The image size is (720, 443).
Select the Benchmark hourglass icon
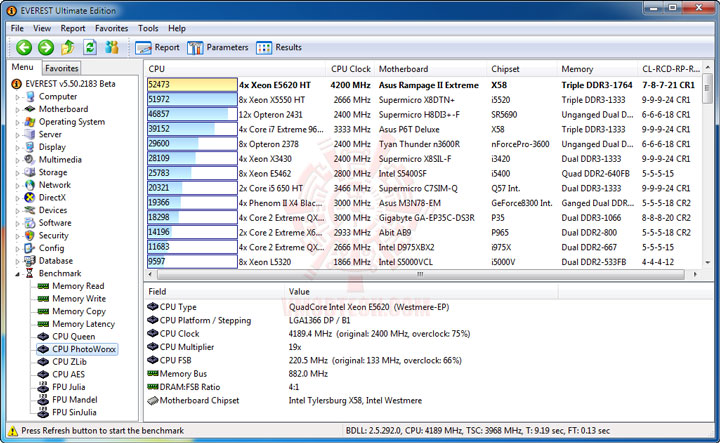coord(30,273)
